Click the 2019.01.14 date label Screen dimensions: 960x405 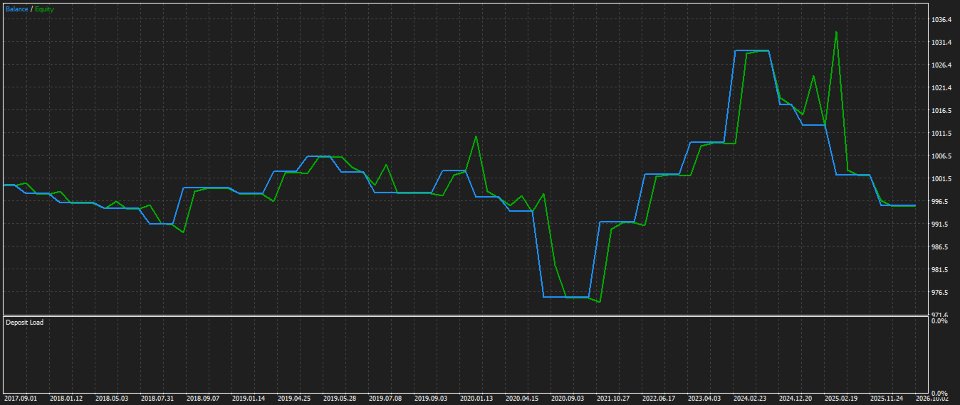coord(248,398)
